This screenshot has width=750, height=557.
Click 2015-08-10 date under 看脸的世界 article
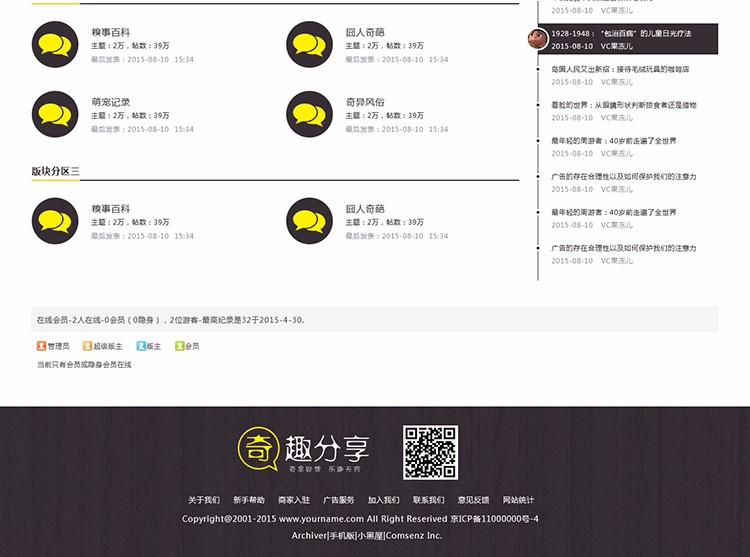[572, 118]
